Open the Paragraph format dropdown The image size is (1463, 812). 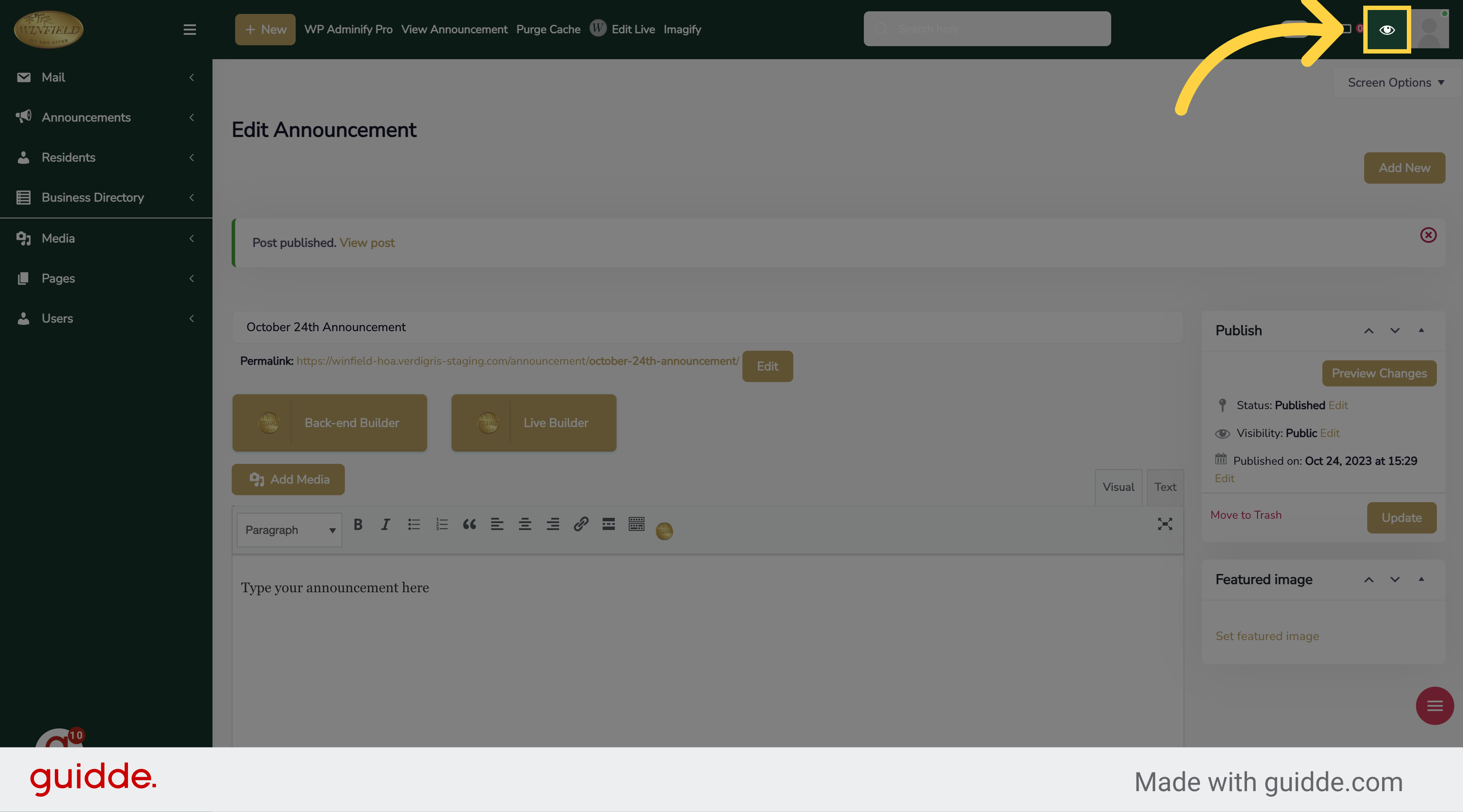pyautogui.click(x=289, y=530)
